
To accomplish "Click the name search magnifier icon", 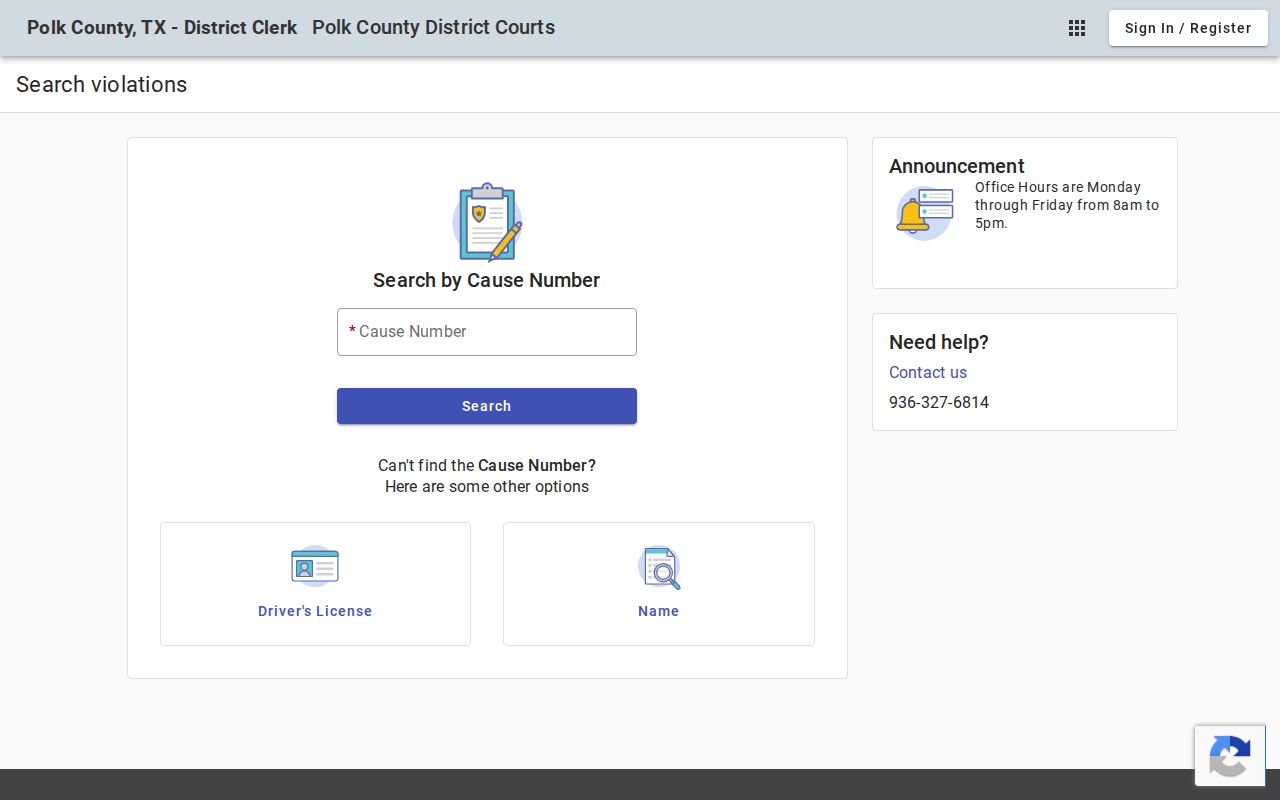I will click(x=659, y=567).
